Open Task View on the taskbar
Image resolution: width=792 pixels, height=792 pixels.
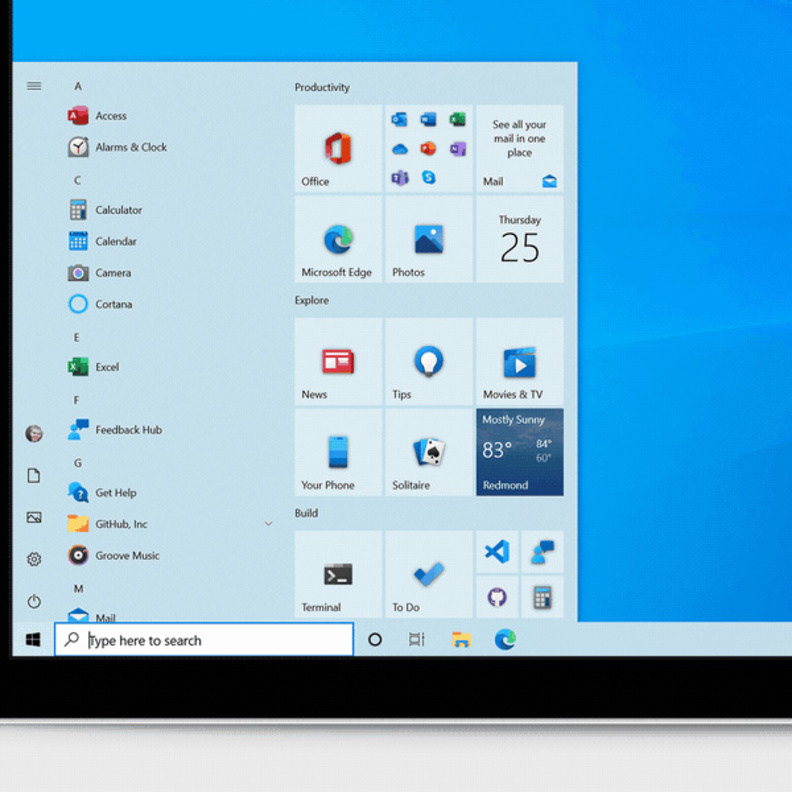click(417, 640)
